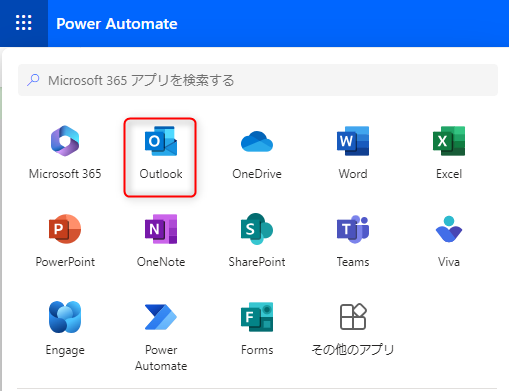This screenshot has height=391, width=509.
Task: Click the Microsoft 365 tile label
Action: click(65, 174)
